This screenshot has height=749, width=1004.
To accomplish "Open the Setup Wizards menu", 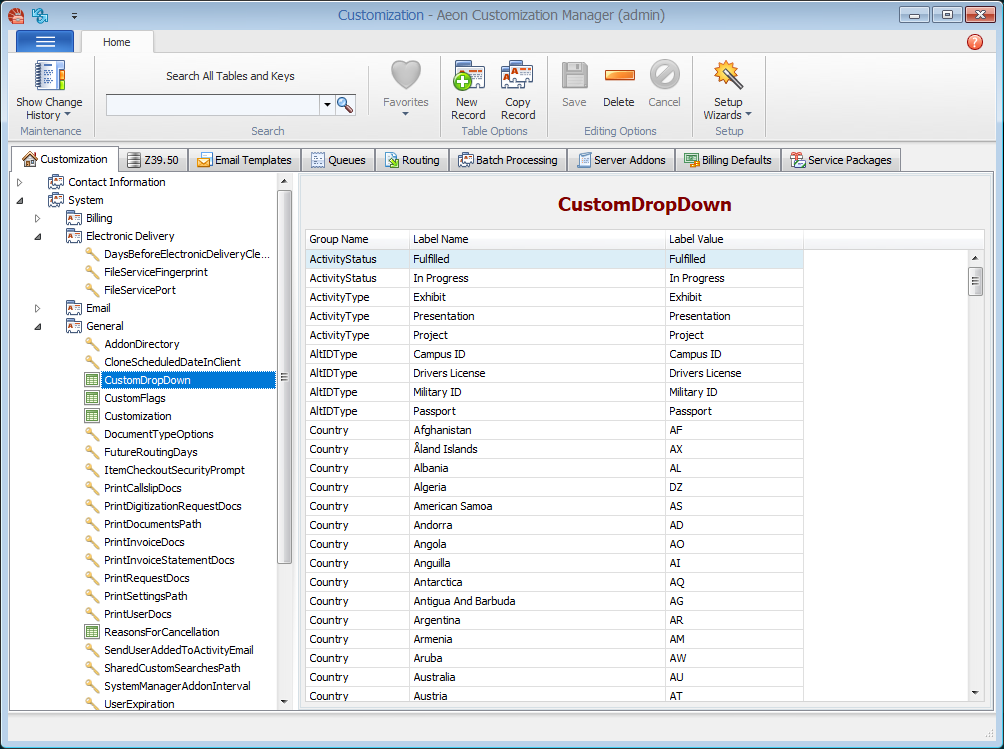I will pyautogui.click(x=728, y=90).
